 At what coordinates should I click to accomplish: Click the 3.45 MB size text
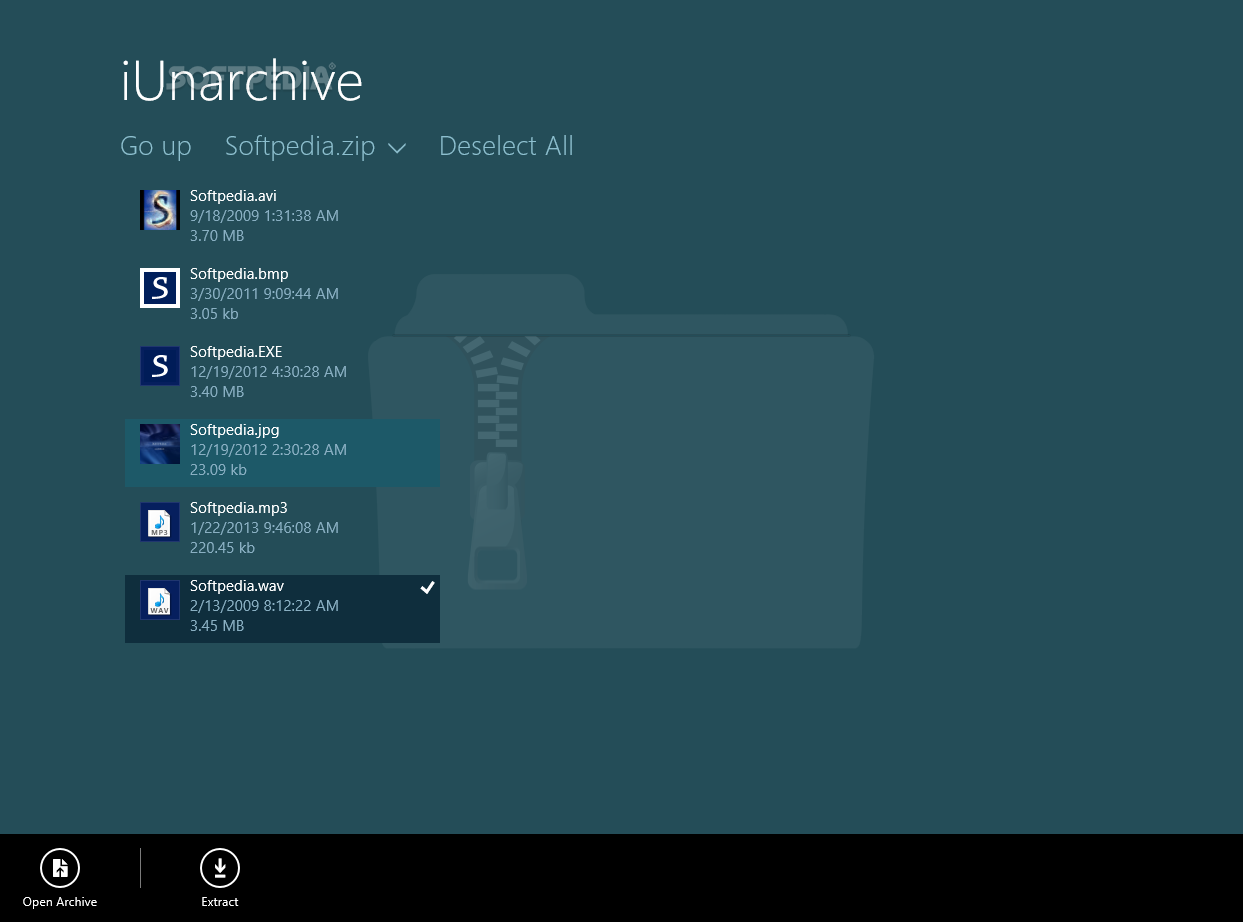coord(217,626)
